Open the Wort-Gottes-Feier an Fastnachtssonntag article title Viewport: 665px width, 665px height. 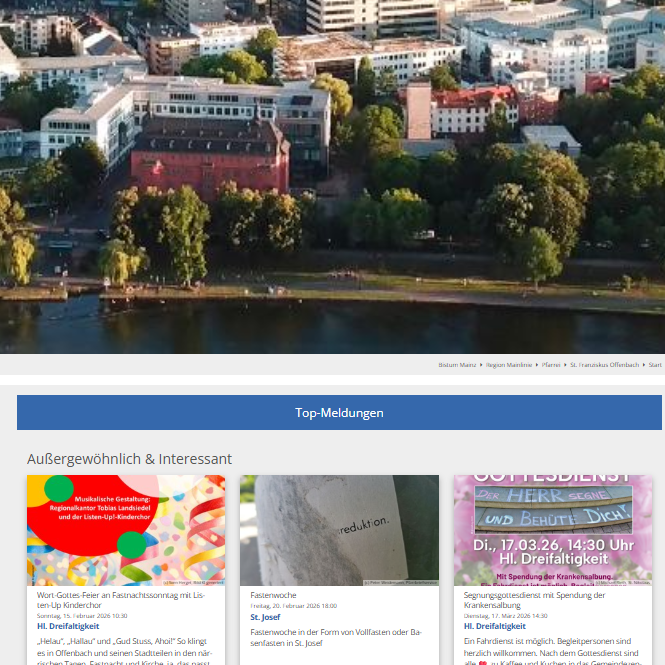(125, 599)
